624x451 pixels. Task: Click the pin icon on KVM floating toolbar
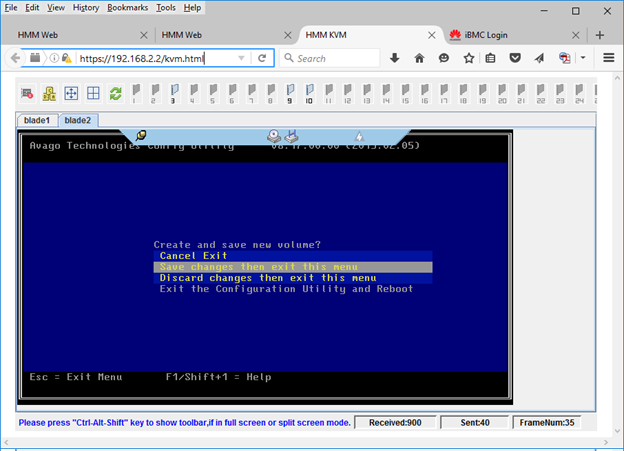(141, 135)
